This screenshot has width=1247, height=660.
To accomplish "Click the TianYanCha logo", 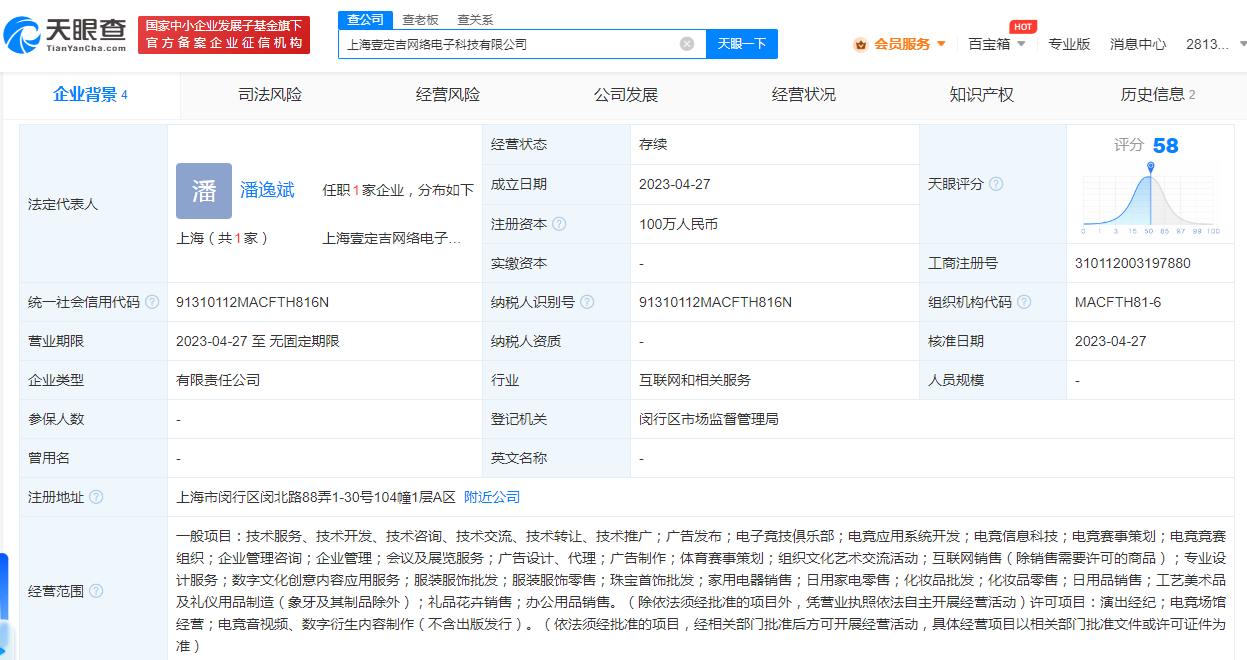I will coord(64,35).
